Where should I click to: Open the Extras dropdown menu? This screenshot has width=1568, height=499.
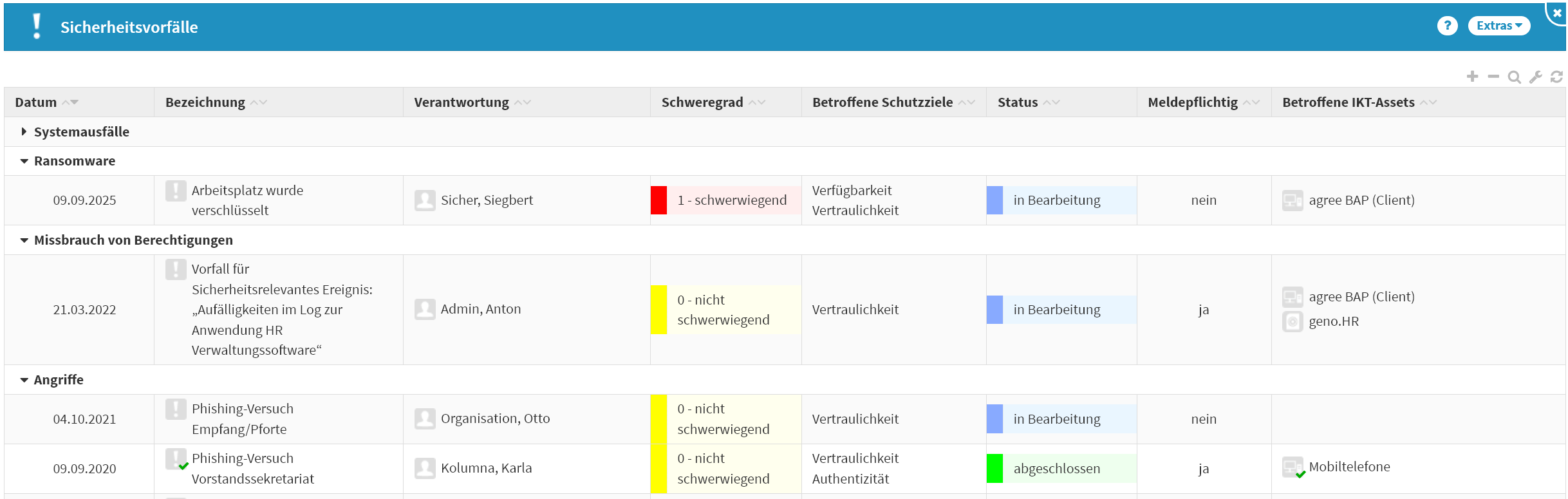(x=1498, y=26)
